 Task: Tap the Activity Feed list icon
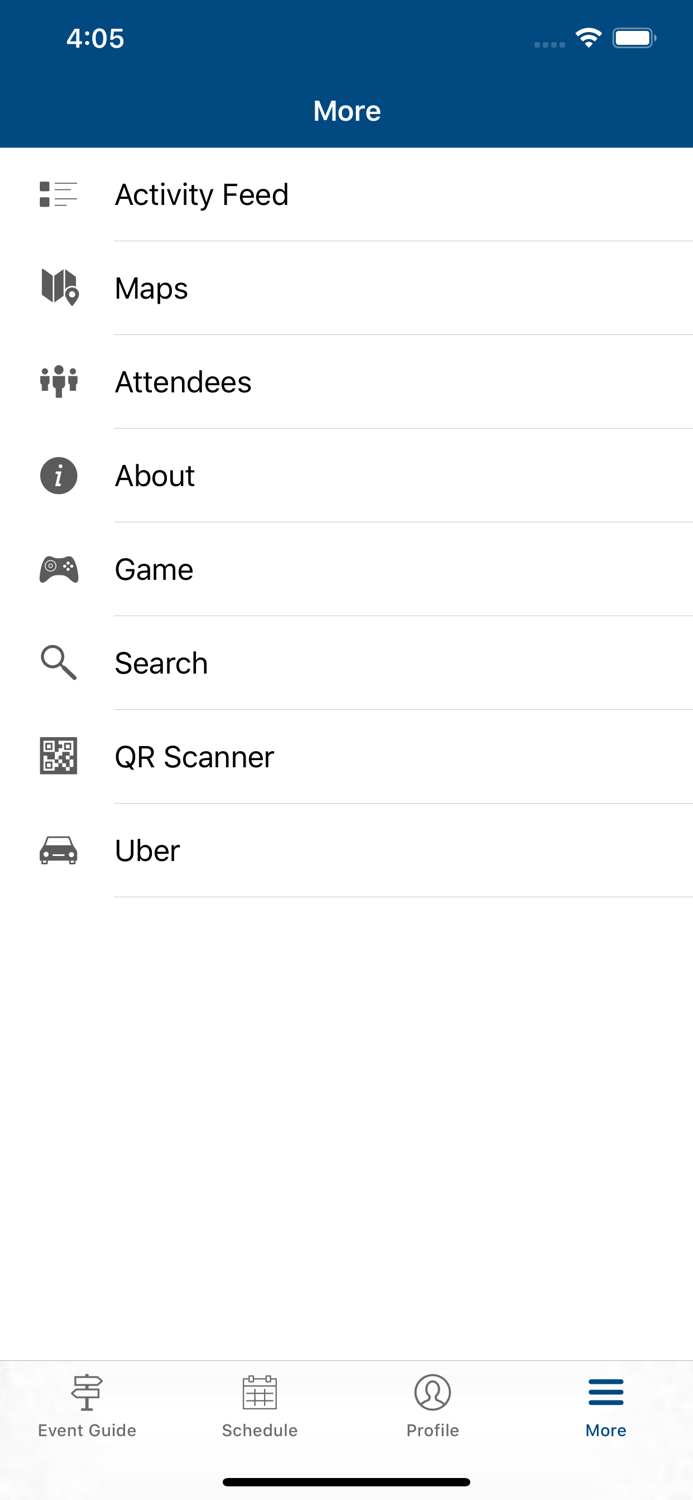pos(58,194)
